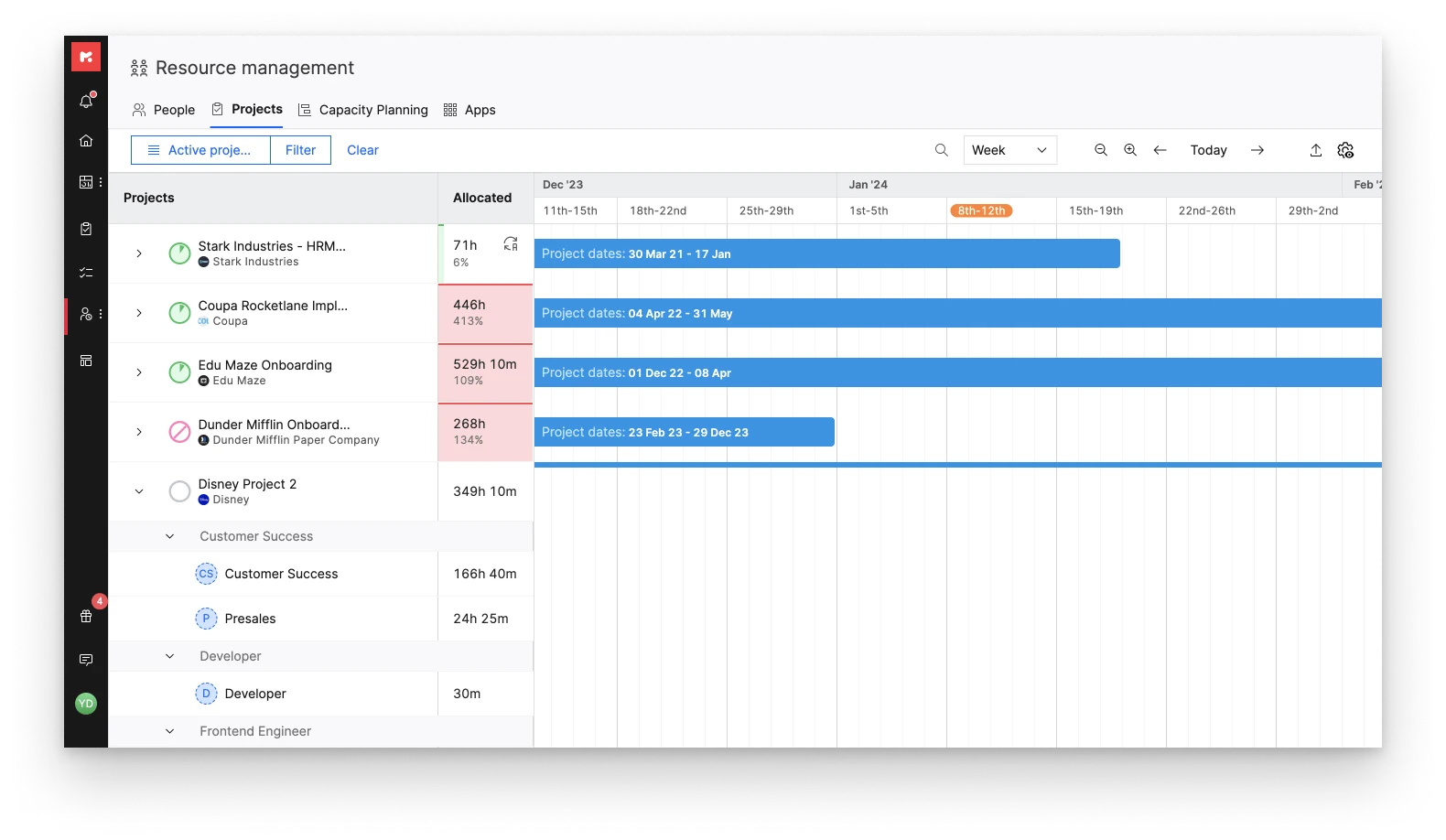
Task: Click the search magnifier icon
Action: click(941, 150)
